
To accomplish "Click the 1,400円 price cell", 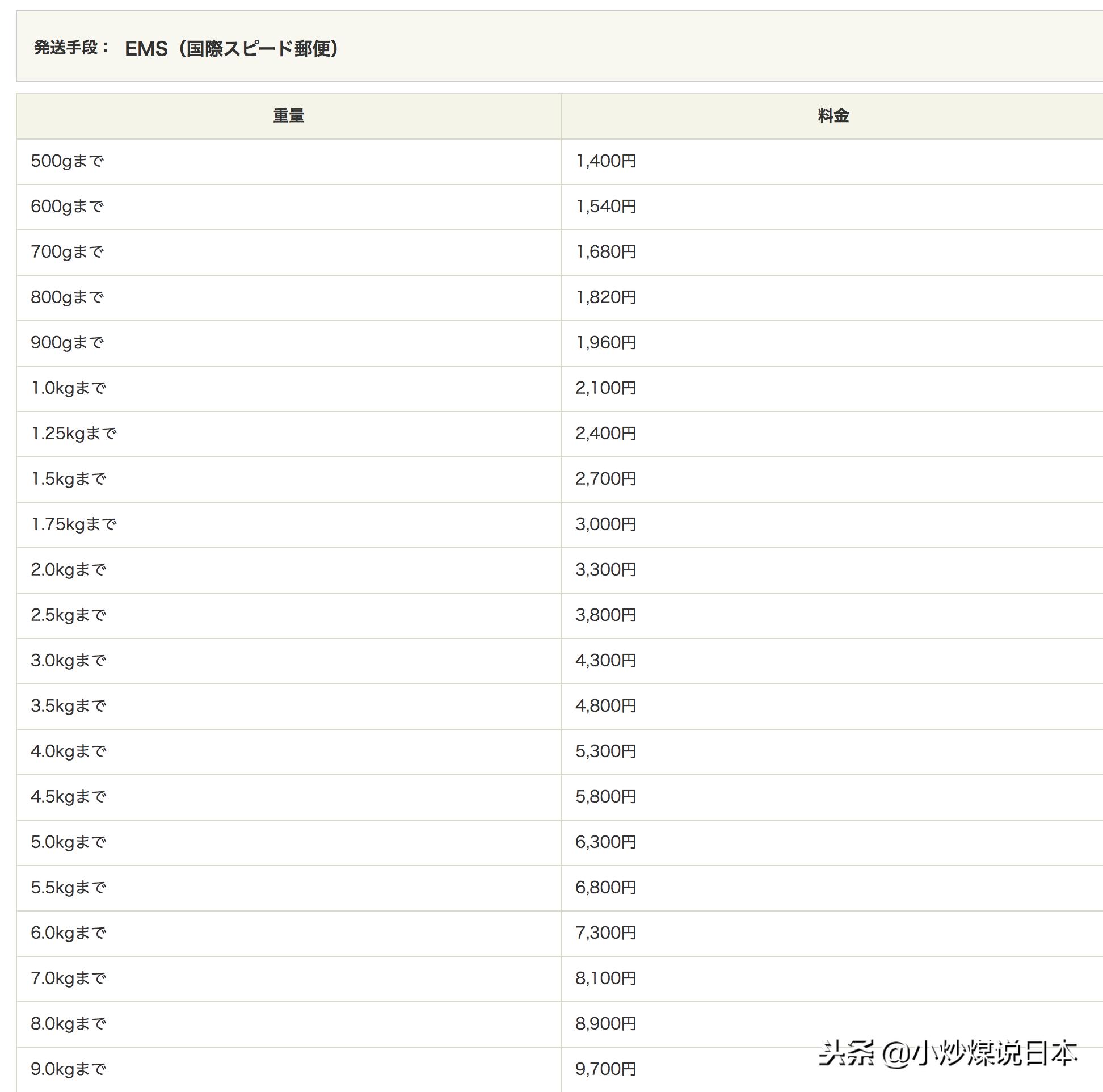I will (607, 161).
